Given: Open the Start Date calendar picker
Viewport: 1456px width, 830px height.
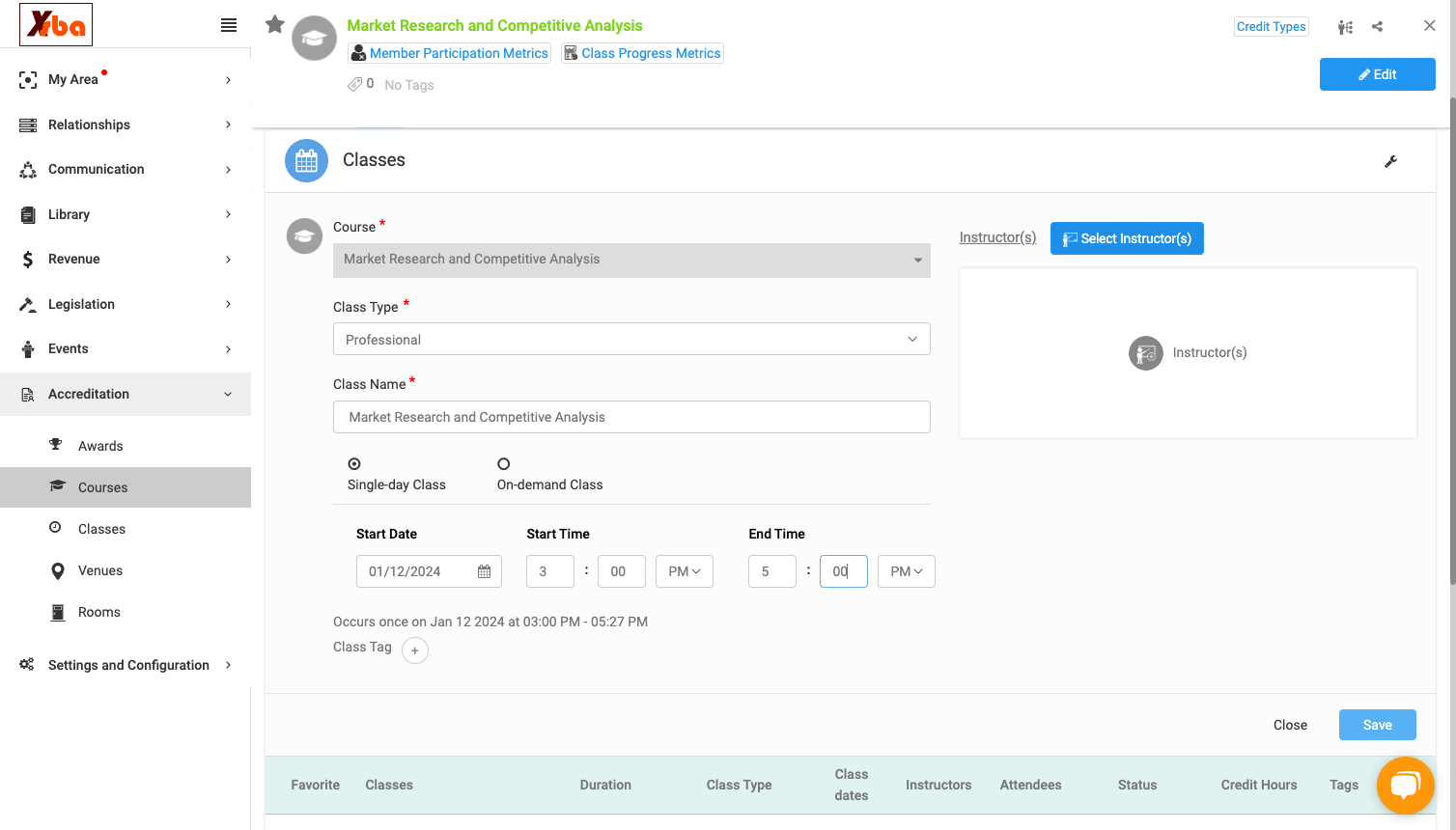Looking at the screenshot, I should point(485,571).
